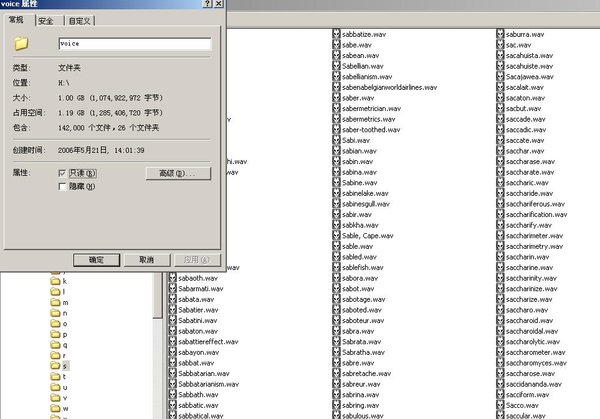
Task: Click the sabotage.wav file icon
Action: (336, 299)
